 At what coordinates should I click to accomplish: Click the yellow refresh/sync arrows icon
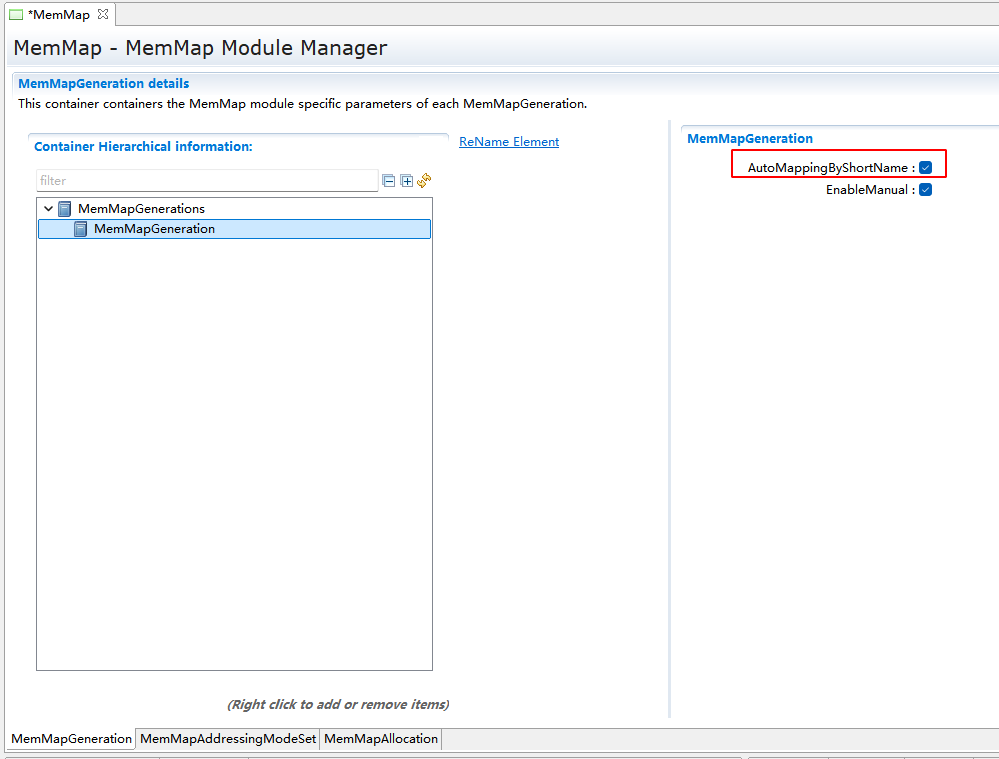(x=424, y=180)
